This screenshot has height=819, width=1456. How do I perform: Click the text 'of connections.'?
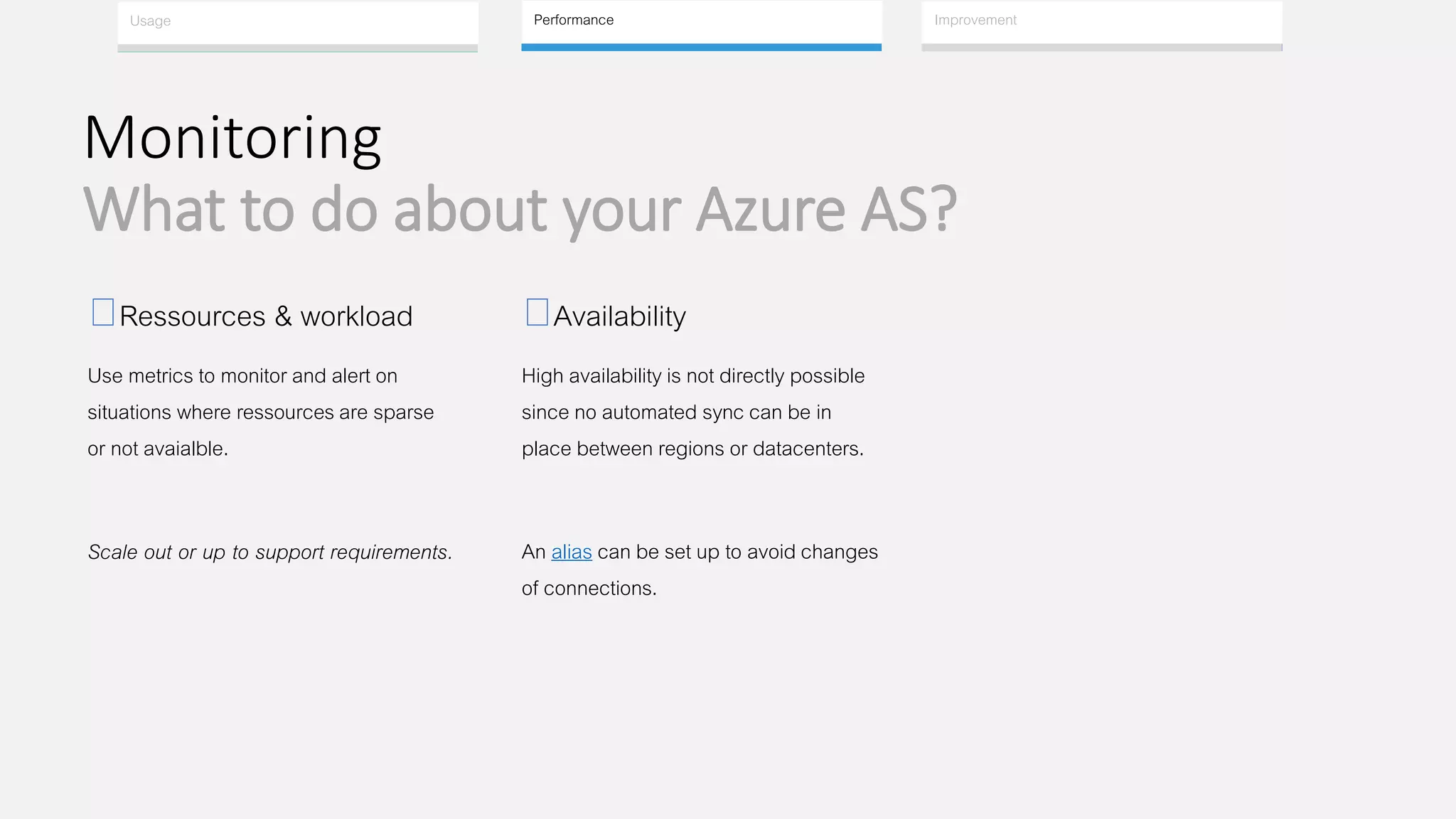coord(589,589)
